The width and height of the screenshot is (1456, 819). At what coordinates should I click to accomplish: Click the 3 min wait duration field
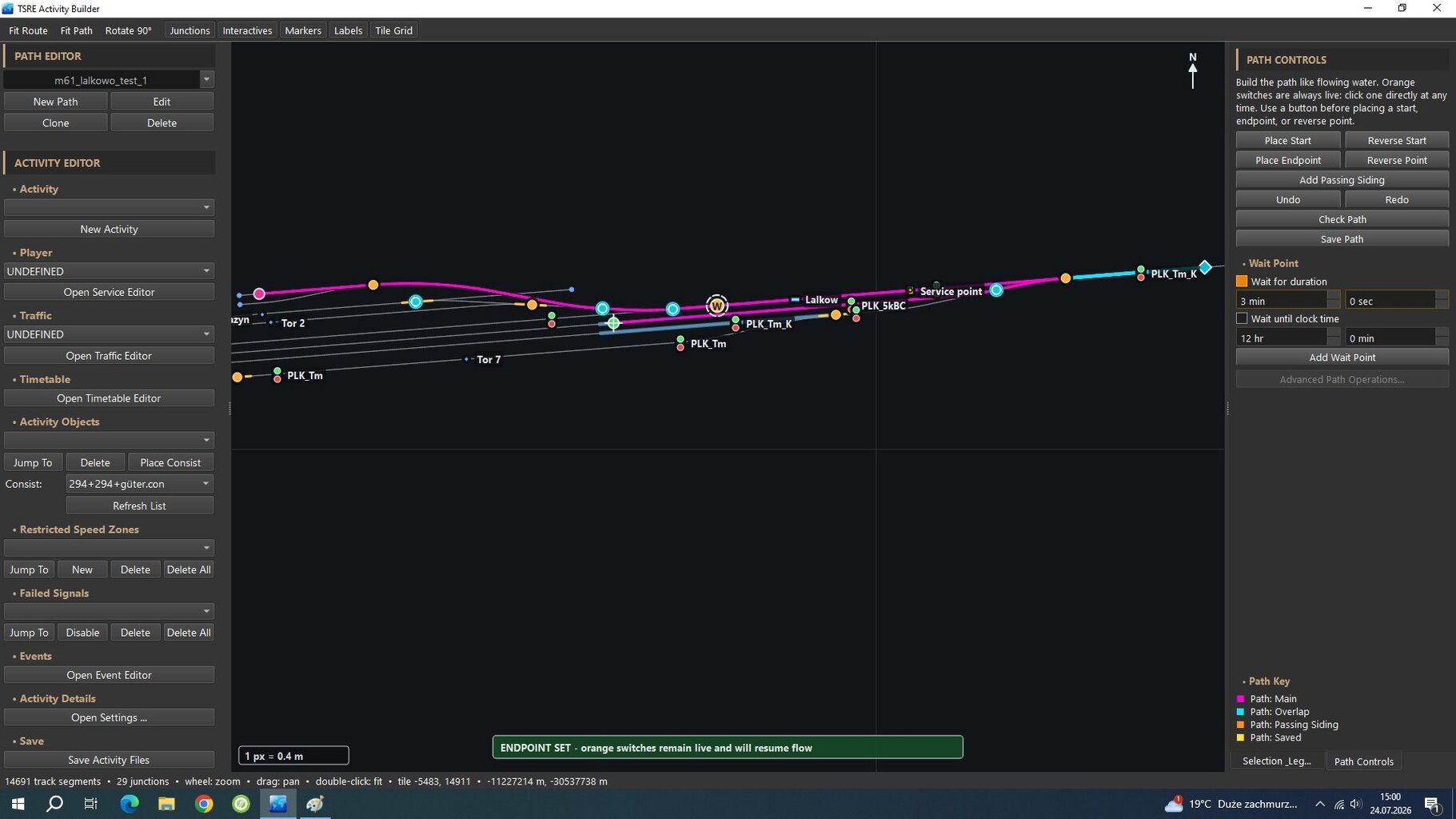click(1282, 301)
